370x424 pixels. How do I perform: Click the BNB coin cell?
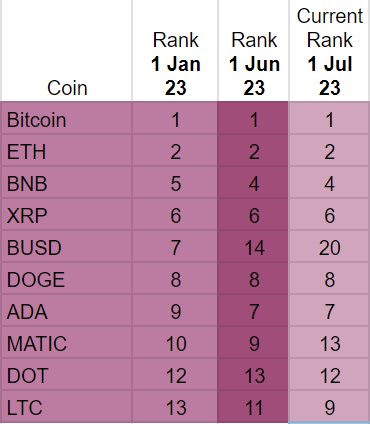(x=67, y=182)
